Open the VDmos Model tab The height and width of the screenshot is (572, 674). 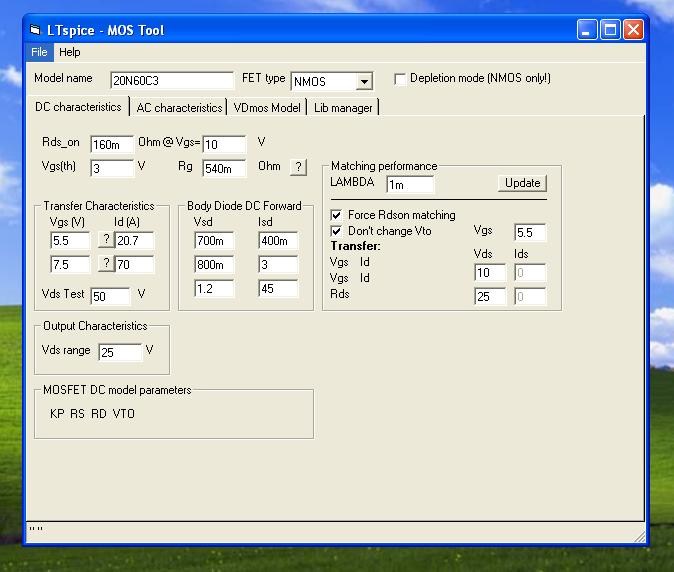[267, 107]
